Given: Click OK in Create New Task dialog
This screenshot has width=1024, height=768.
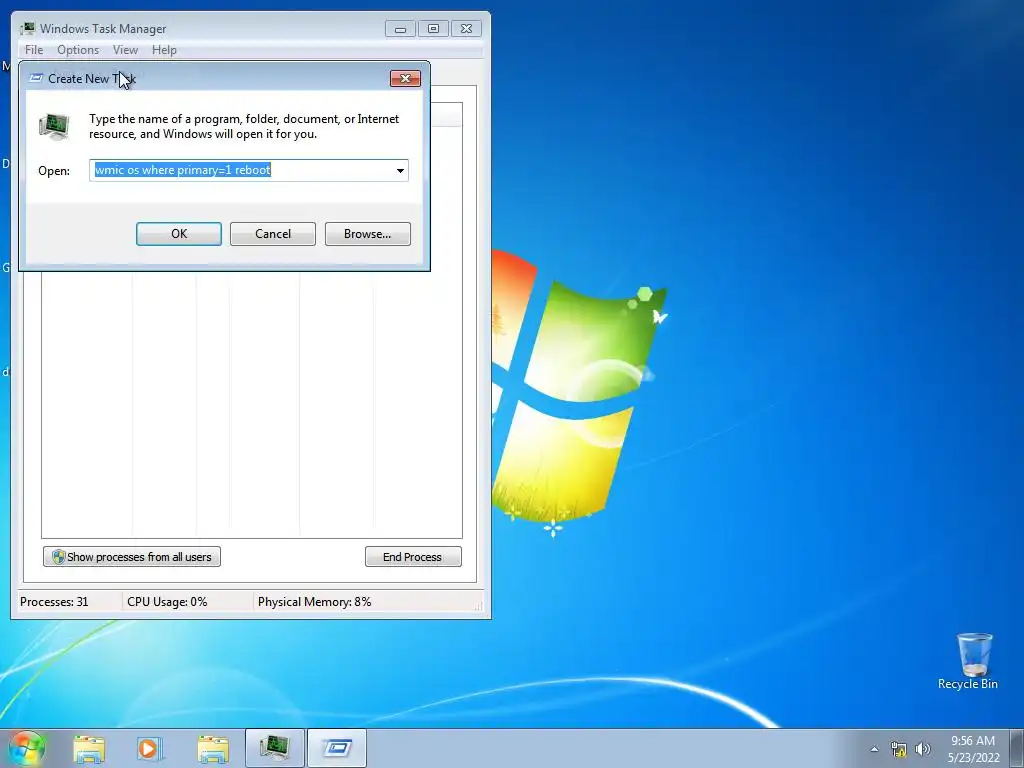Looking at the screenshot, I should pyautogui.click(x=178, y=234).
